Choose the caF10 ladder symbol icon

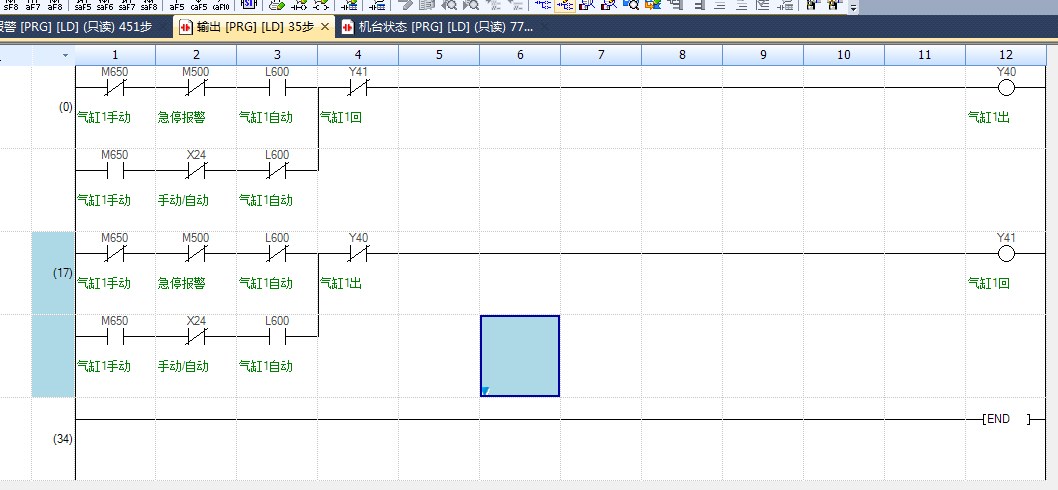tap(221, 5)
